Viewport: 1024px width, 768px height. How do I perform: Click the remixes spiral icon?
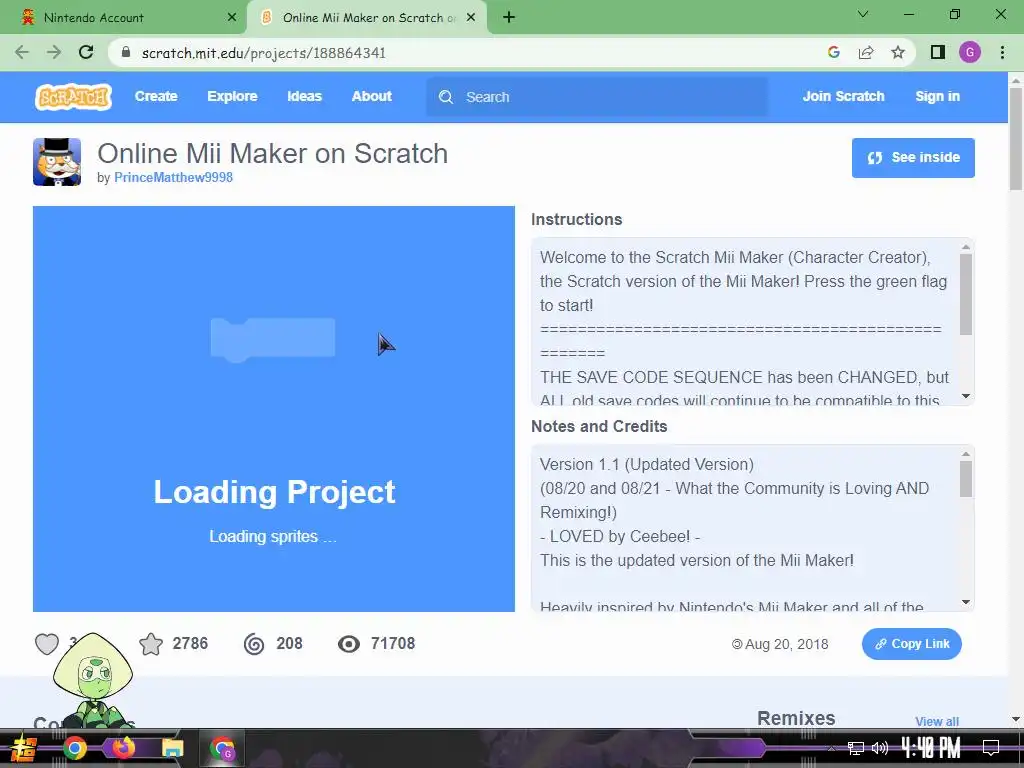click(x=254, y=644)
